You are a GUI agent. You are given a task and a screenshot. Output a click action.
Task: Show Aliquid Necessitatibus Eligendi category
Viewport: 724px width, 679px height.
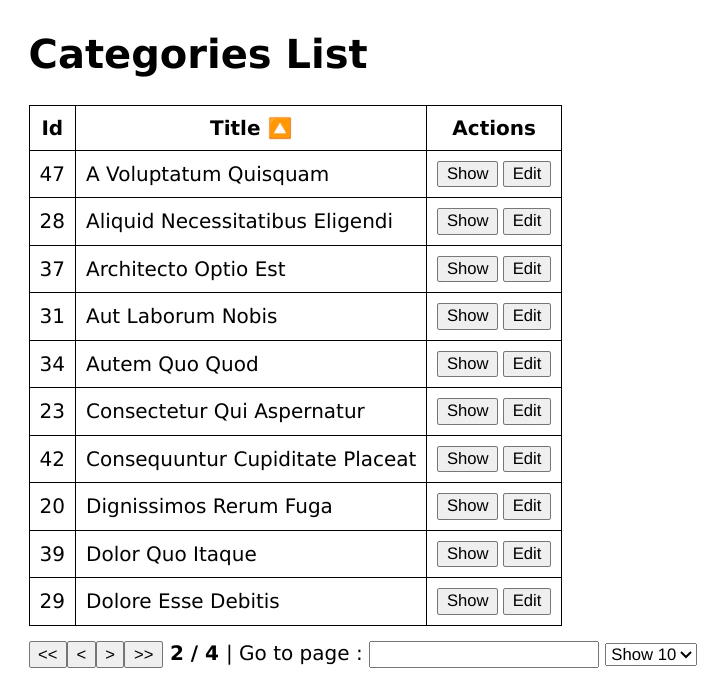tap(467, 221)
